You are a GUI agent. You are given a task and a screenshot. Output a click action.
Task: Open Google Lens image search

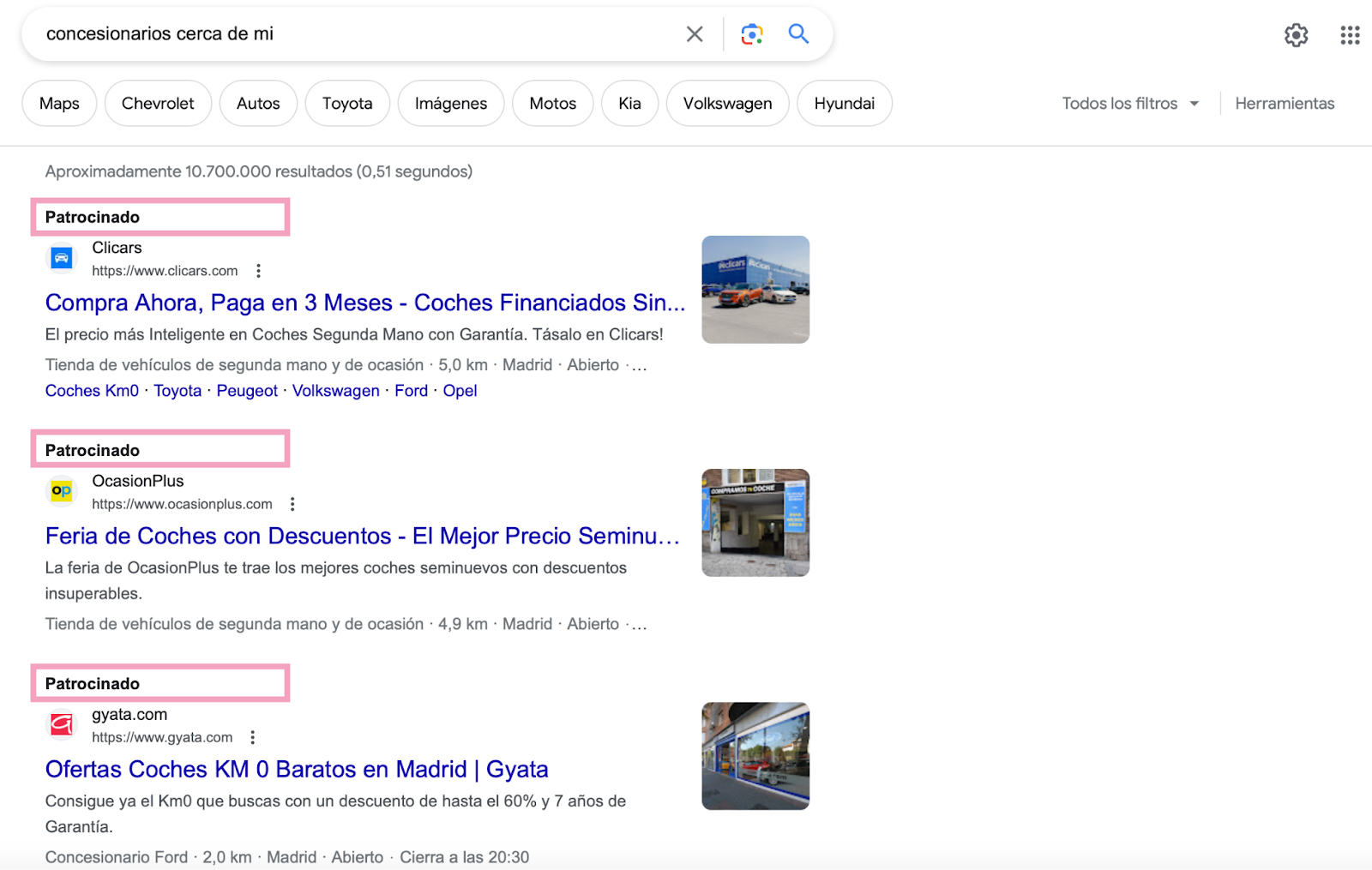752,33
